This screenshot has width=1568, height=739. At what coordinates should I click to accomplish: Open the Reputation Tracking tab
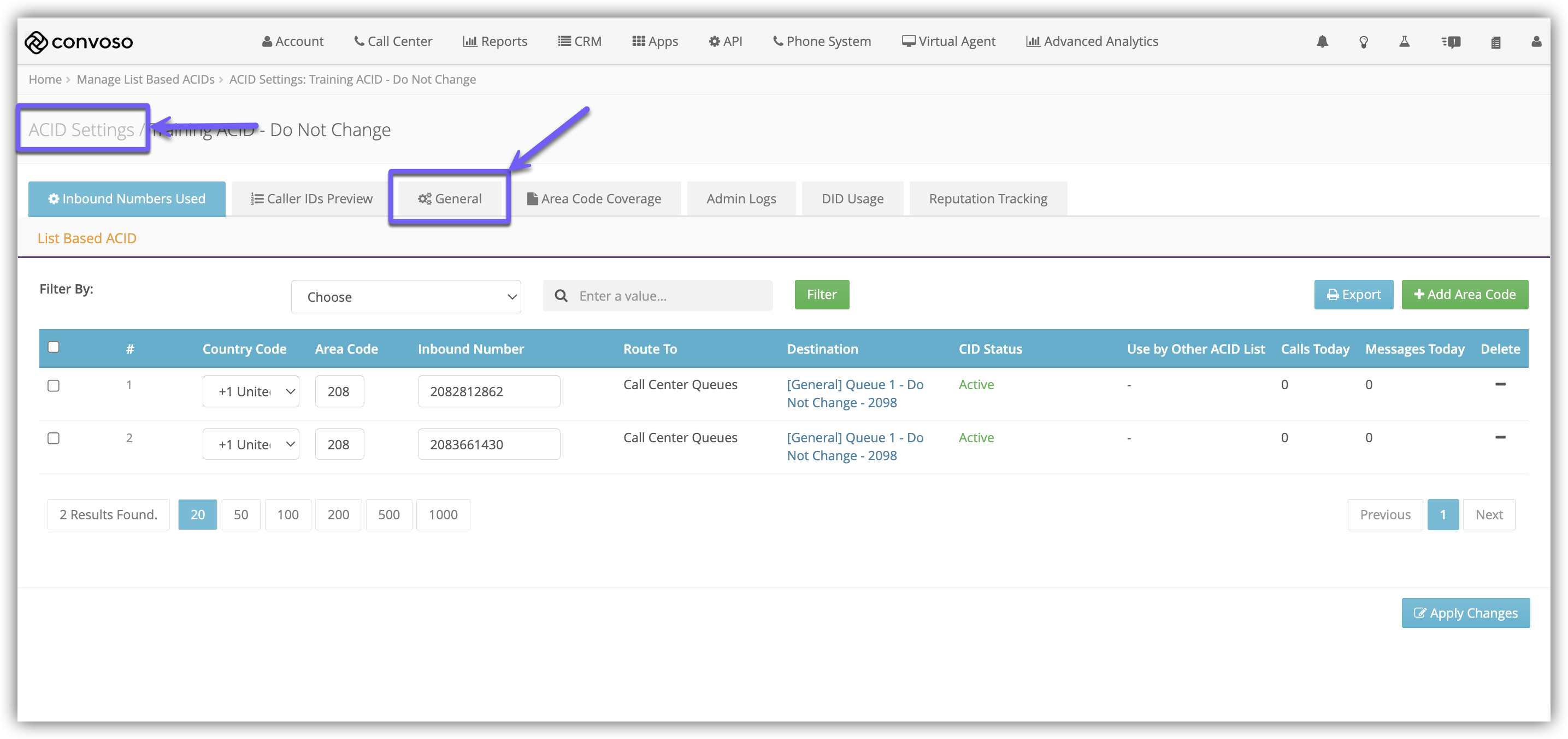[x=987, y=198]
